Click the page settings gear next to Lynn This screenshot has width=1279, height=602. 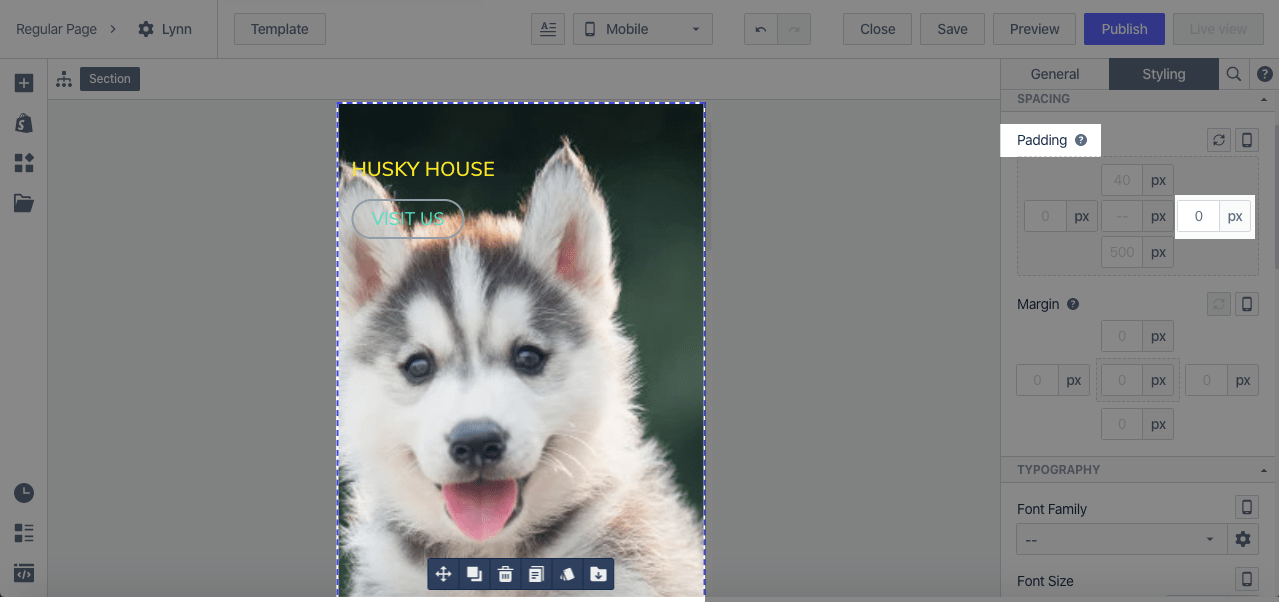click(146, 29)
